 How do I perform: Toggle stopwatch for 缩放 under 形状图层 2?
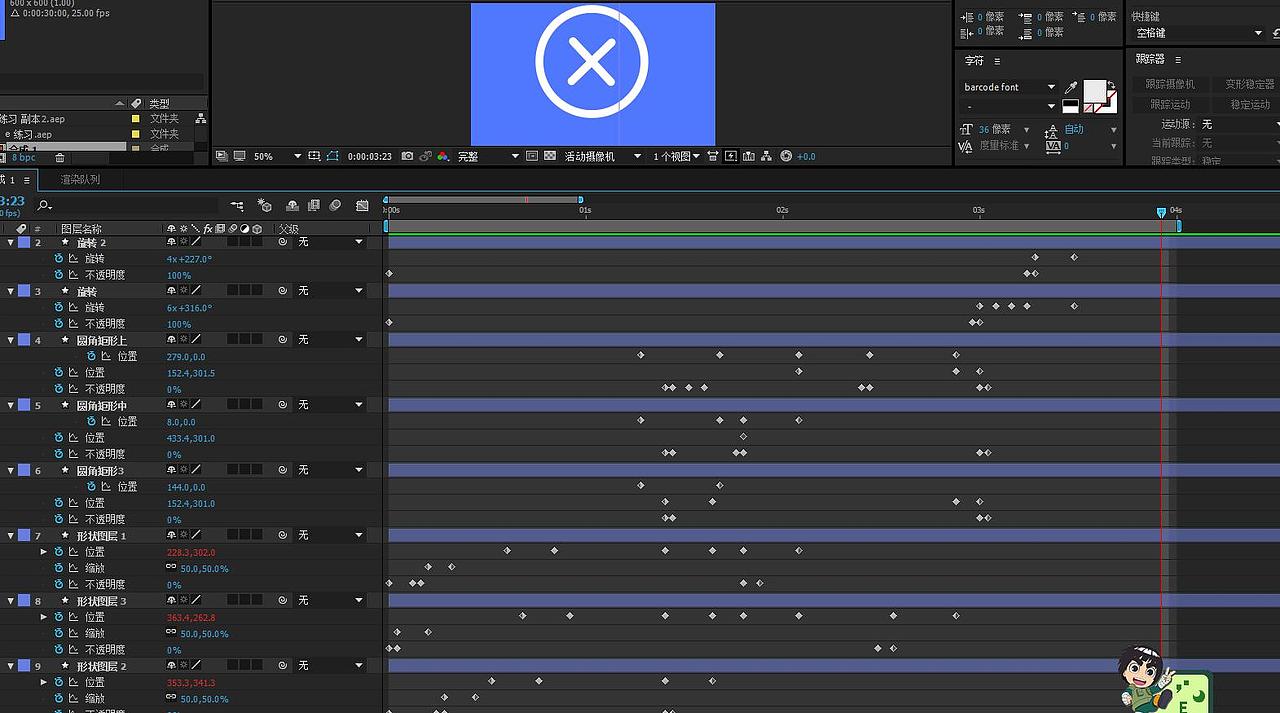[59, 698]
